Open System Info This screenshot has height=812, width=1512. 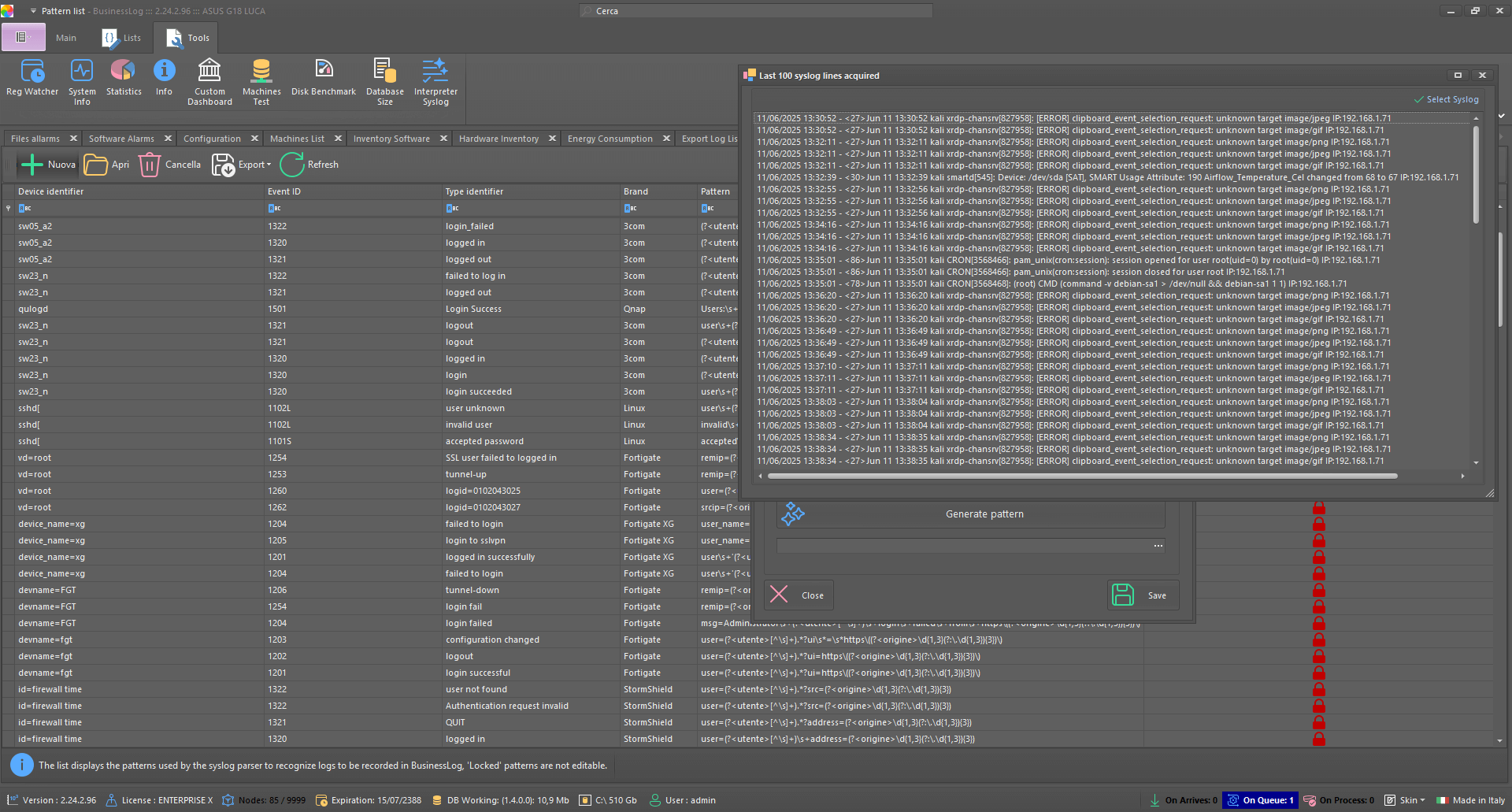pos(82,82)
